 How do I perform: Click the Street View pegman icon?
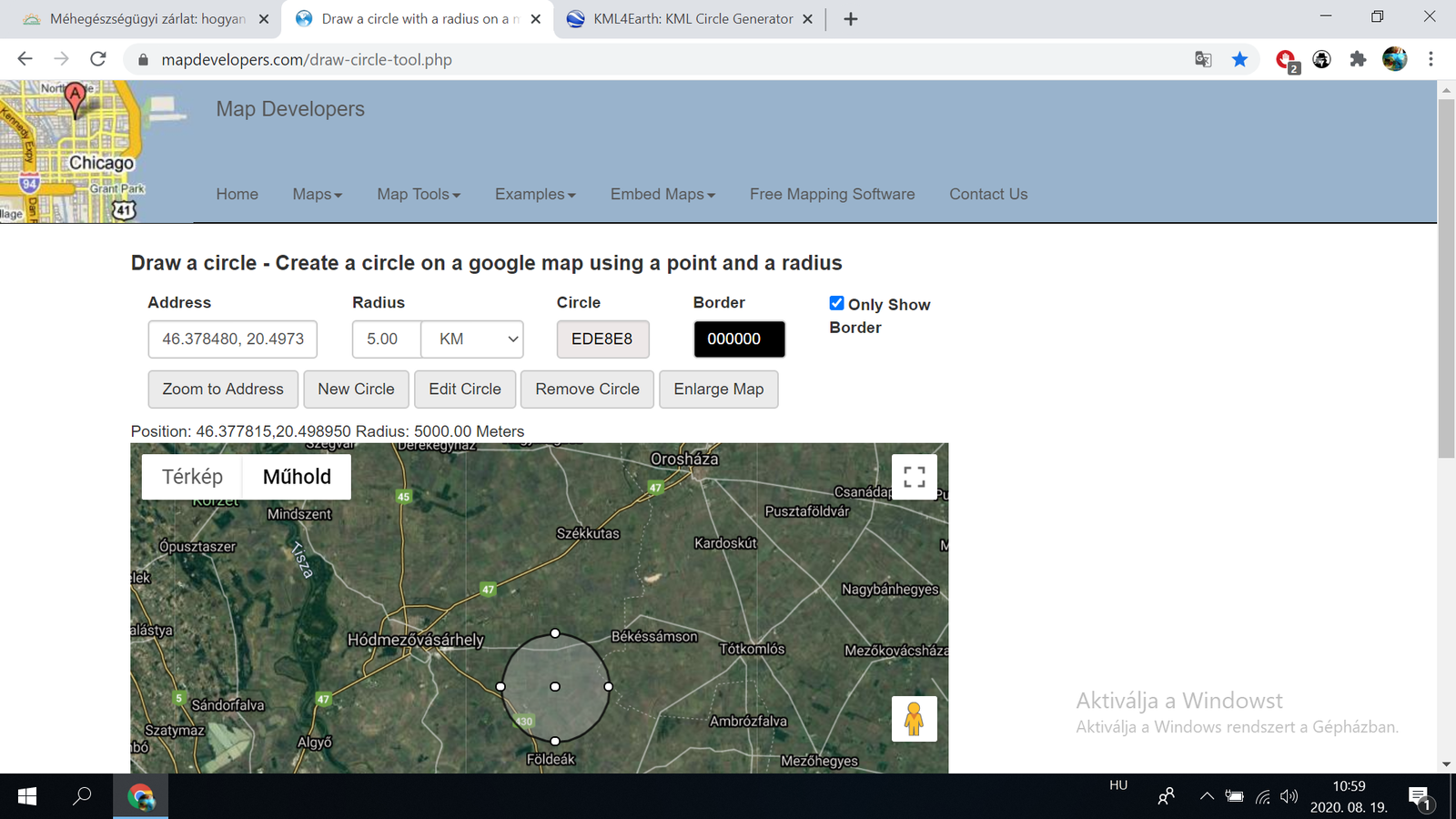(915, 719)
